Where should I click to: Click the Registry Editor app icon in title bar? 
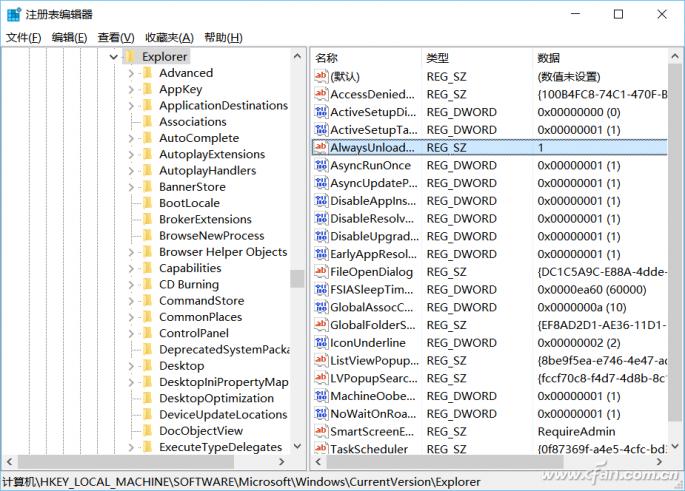tap(14, 14)
